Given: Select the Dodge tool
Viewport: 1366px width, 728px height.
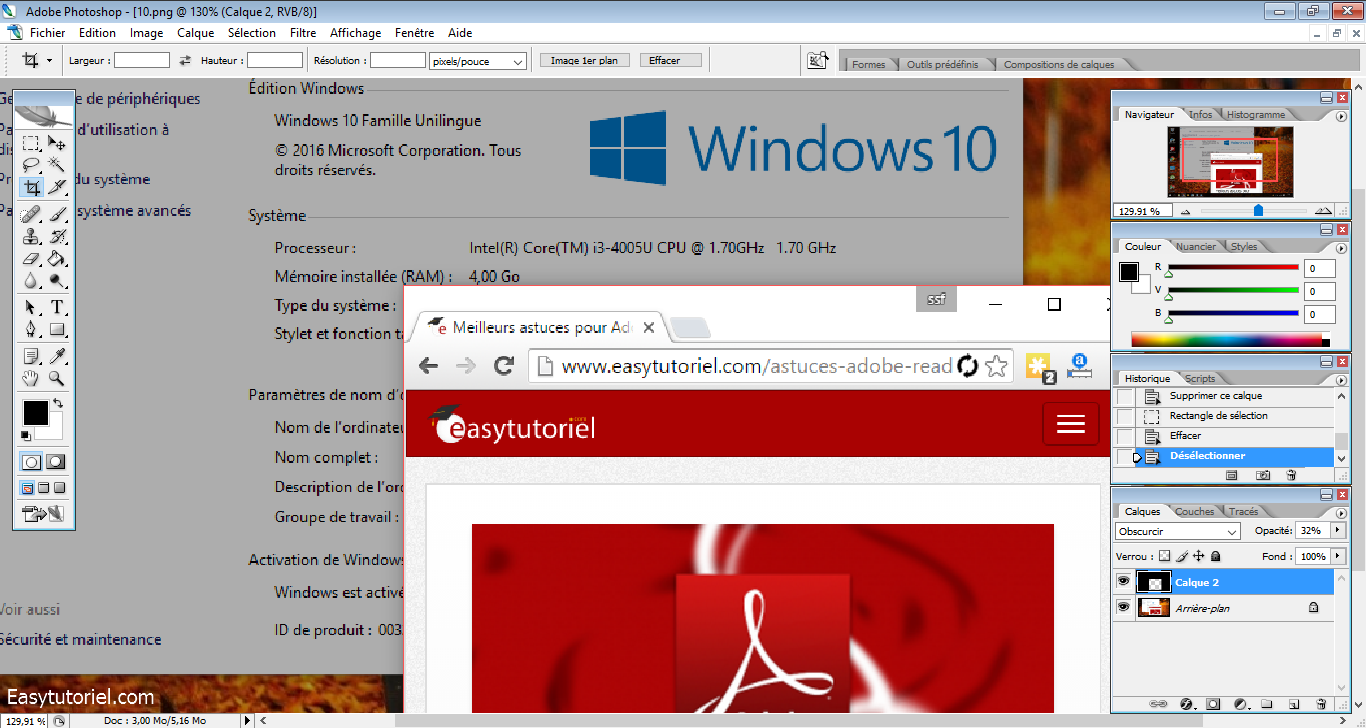Looking at the screenshot, I should [x=57, y=281].
